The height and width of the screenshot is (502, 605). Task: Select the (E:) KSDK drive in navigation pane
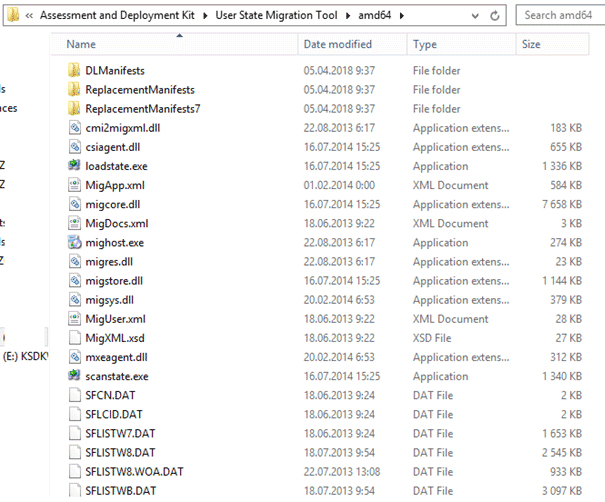click(25, 356)
